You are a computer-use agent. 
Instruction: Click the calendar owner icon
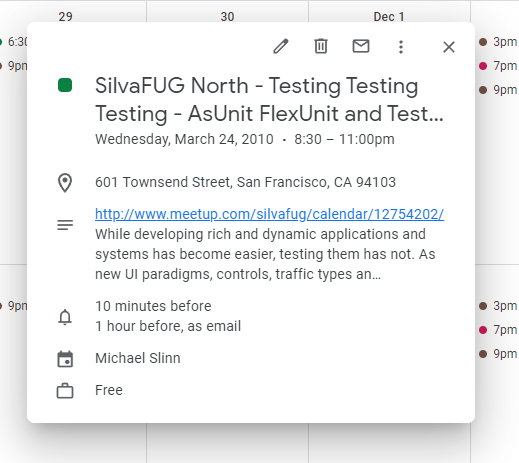pyautogui.click(x=65, y=359)
